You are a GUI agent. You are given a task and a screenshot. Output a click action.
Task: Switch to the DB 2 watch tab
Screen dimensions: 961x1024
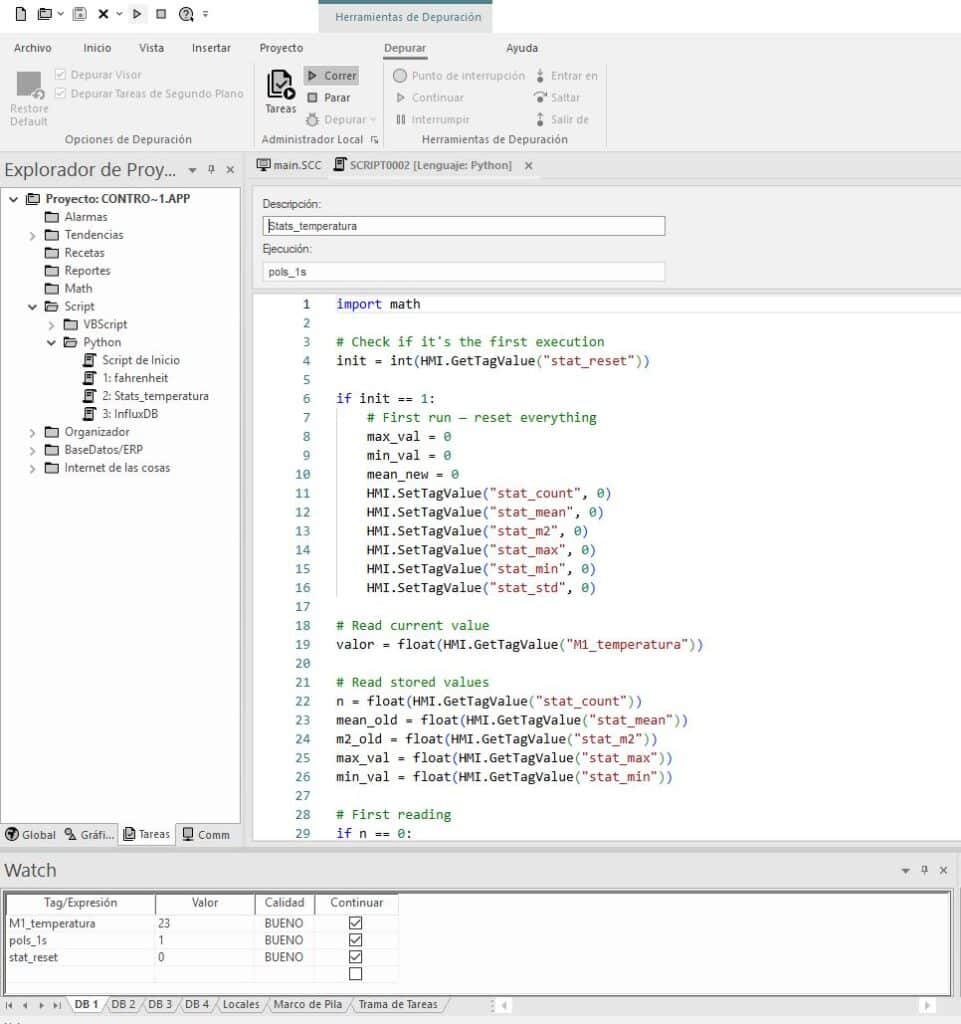tap(123, 1004)
